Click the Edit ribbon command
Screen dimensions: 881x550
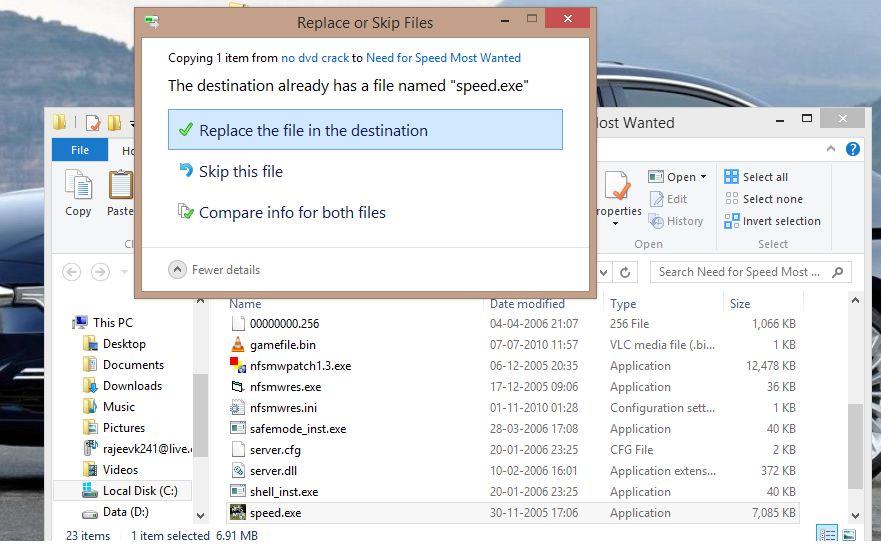(668, 199)
